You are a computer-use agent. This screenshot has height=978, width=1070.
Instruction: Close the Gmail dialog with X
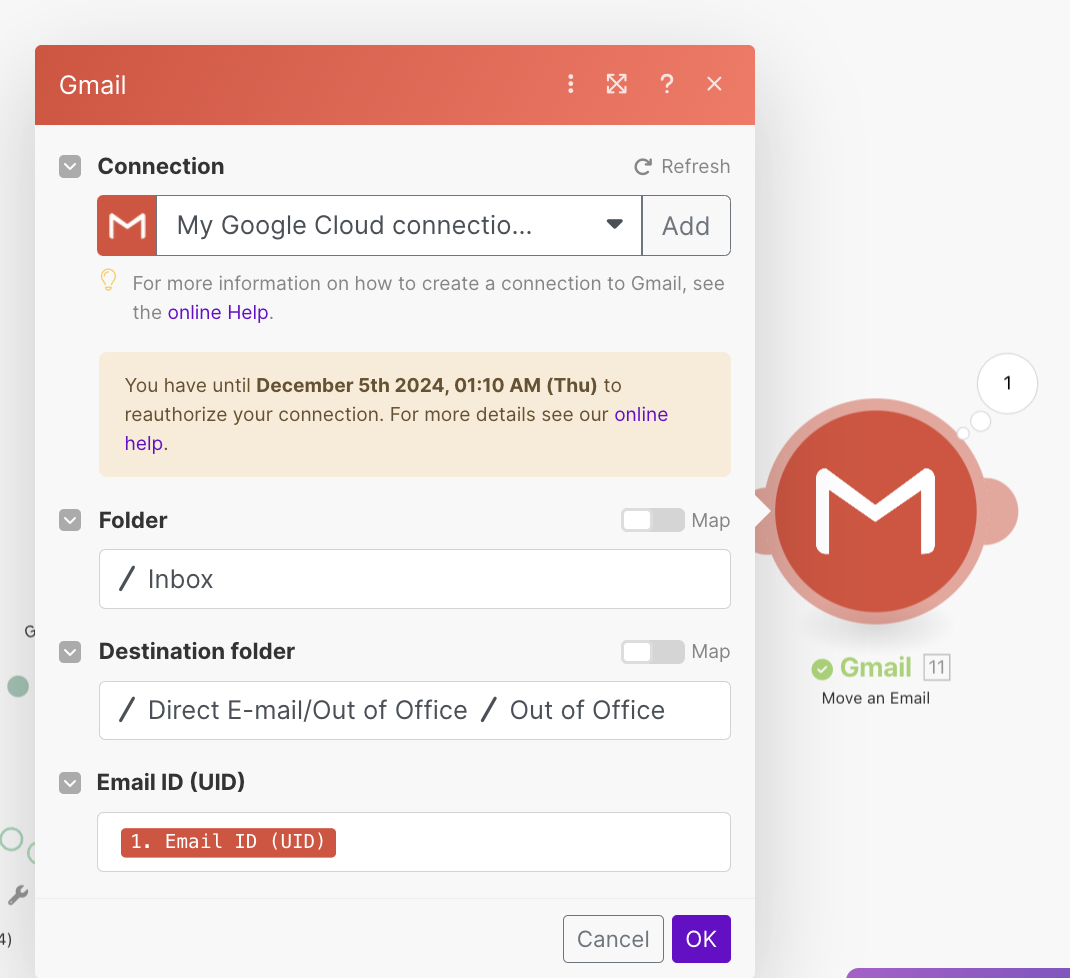coord(714,84)
